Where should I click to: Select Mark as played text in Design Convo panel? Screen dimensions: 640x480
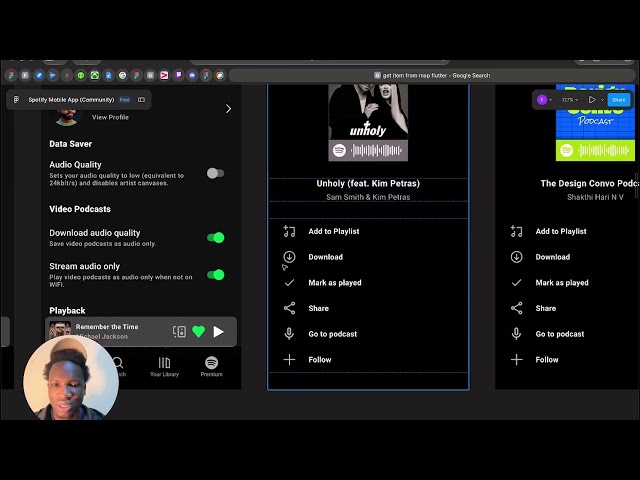pos(562,282)
